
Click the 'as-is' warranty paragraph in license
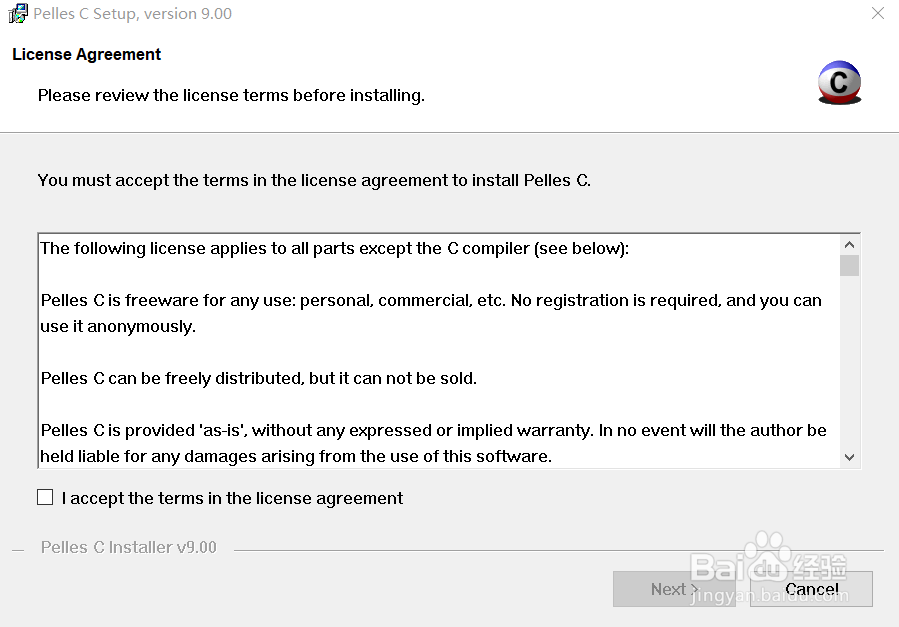tap(433, 443)
